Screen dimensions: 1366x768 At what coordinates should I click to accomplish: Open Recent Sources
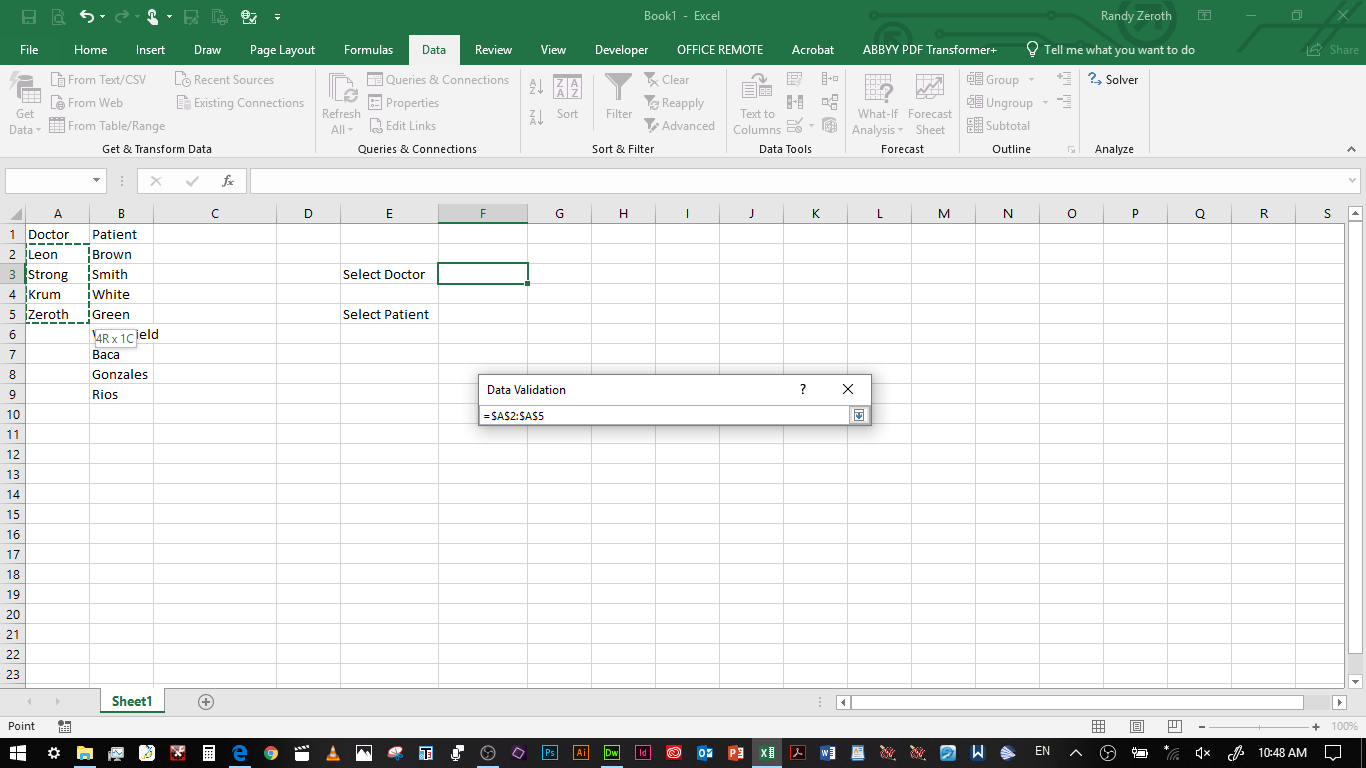click(224, 80)
